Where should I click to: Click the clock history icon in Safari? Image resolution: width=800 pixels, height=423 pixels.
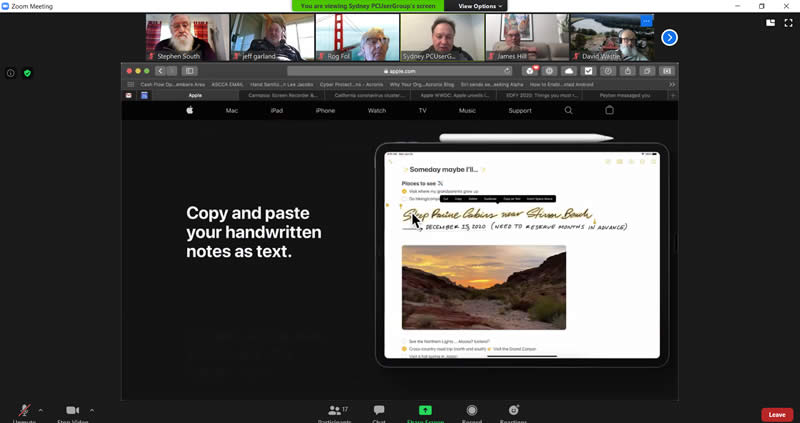[x=608, y=71]
